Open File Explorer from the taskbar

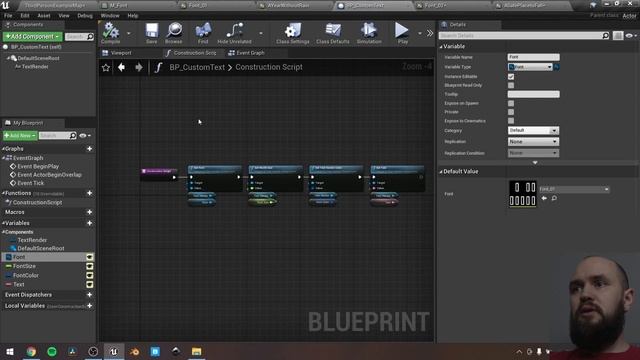(196, 351)
